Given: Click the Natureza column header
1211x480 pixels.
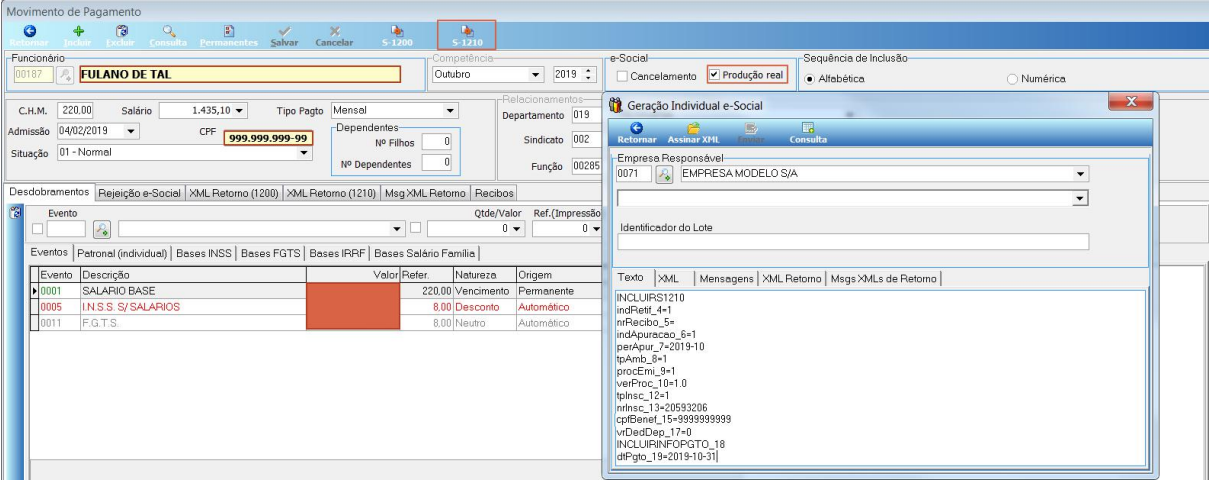Looking at the screenshot, I should (483, 274).
